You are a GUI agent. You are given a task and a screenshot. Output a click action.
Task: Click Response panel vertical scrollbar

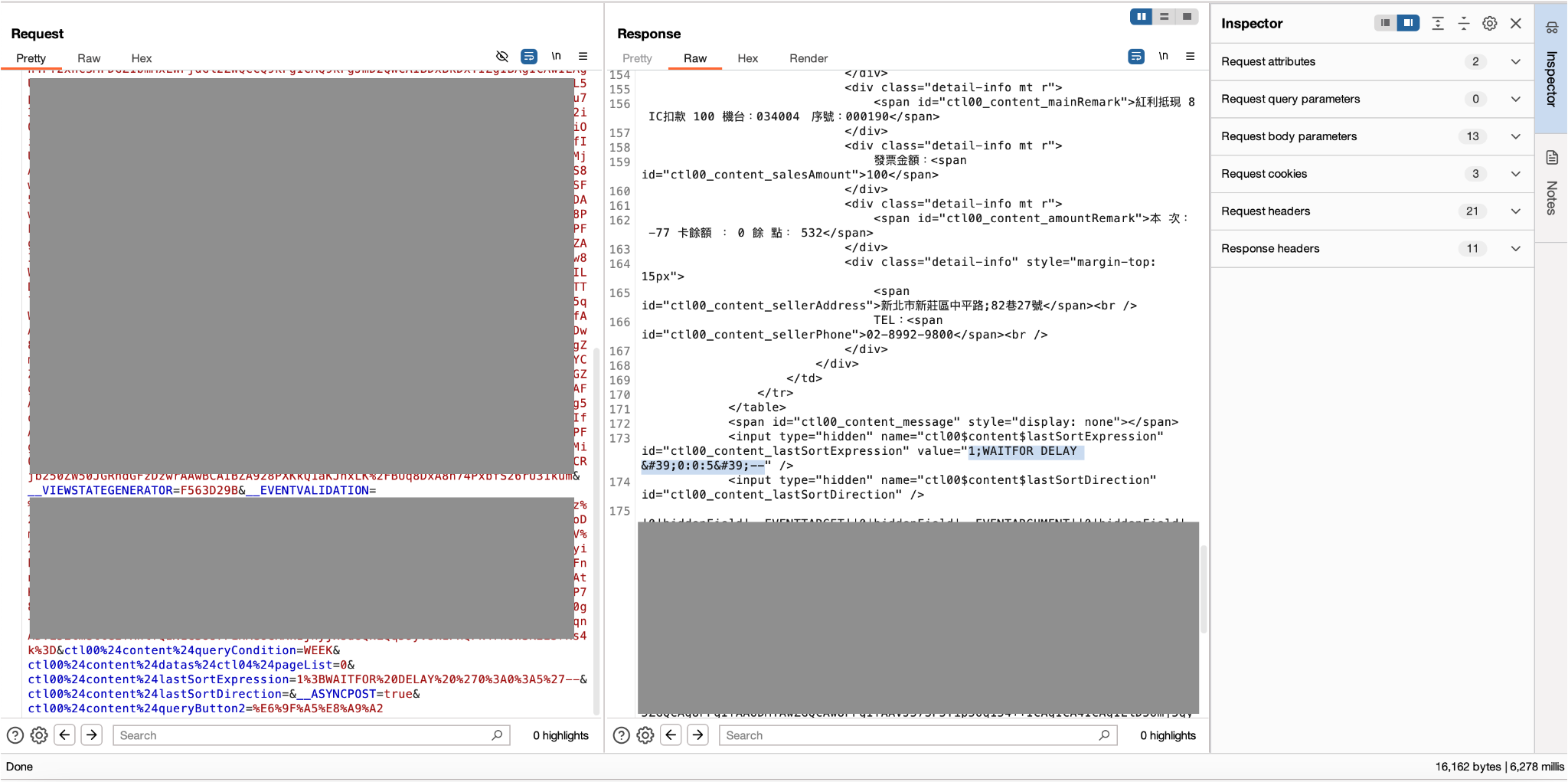(x=1204, y=589)
